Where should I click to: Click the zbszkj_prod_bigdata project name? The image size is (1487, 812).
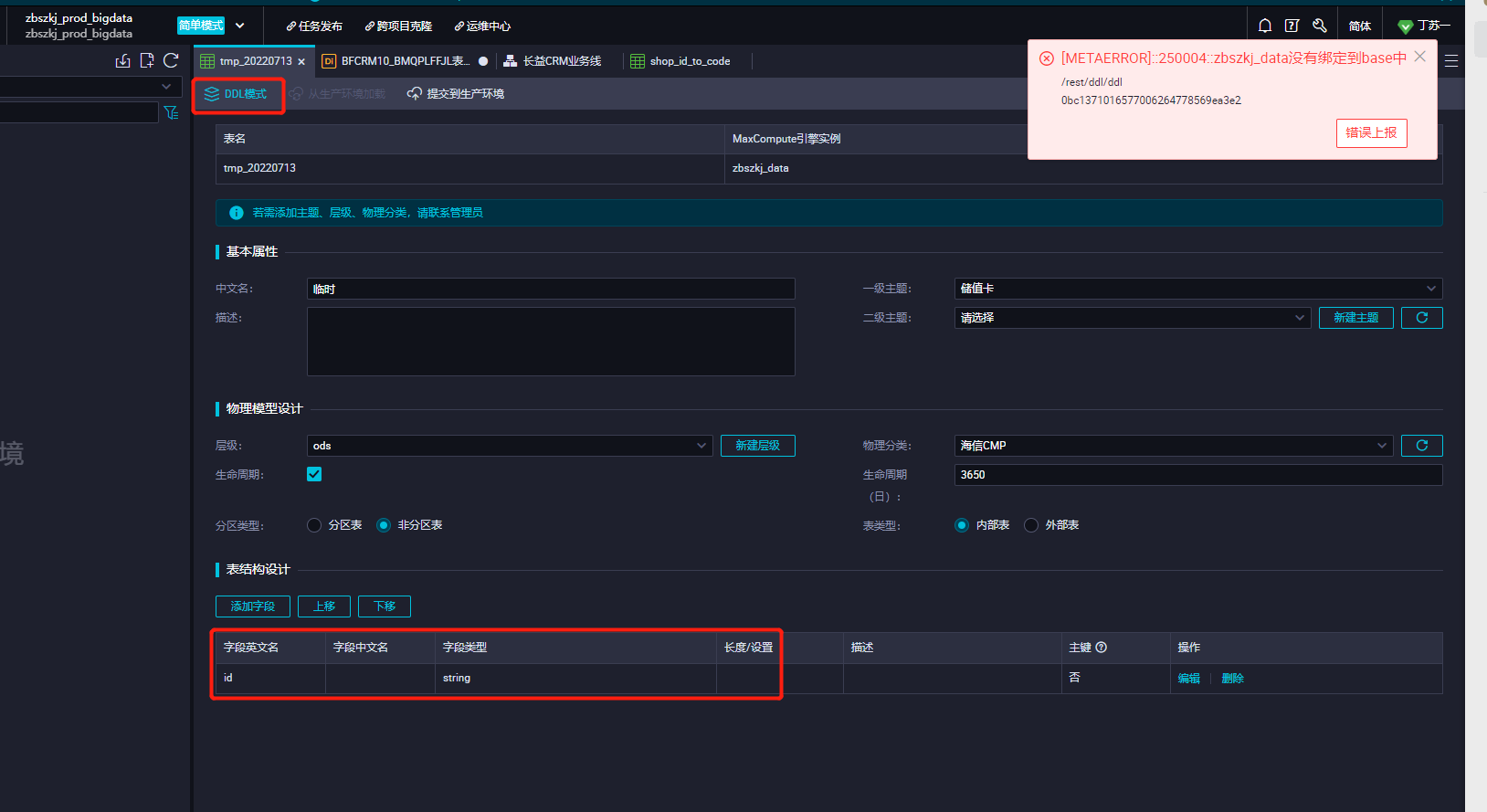click(79, 17)
